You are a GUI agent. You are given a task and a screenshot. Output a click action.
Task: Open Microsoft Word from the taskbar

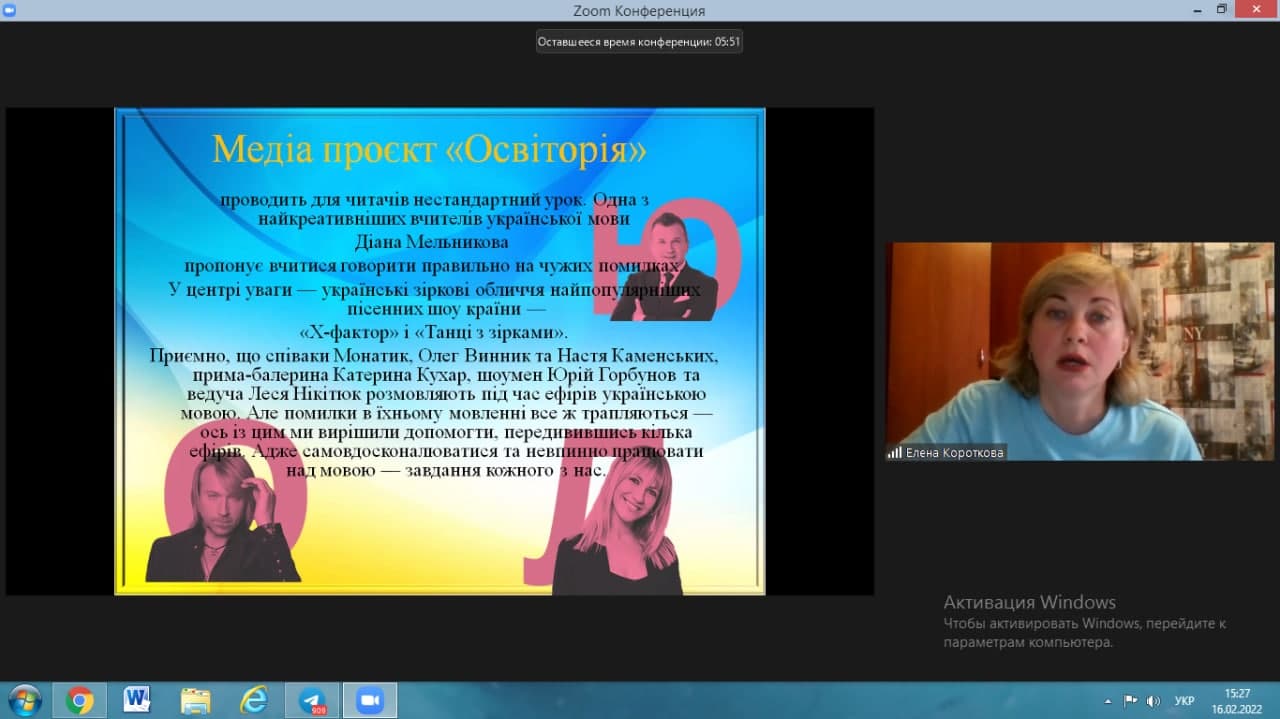tap(137, 700)
